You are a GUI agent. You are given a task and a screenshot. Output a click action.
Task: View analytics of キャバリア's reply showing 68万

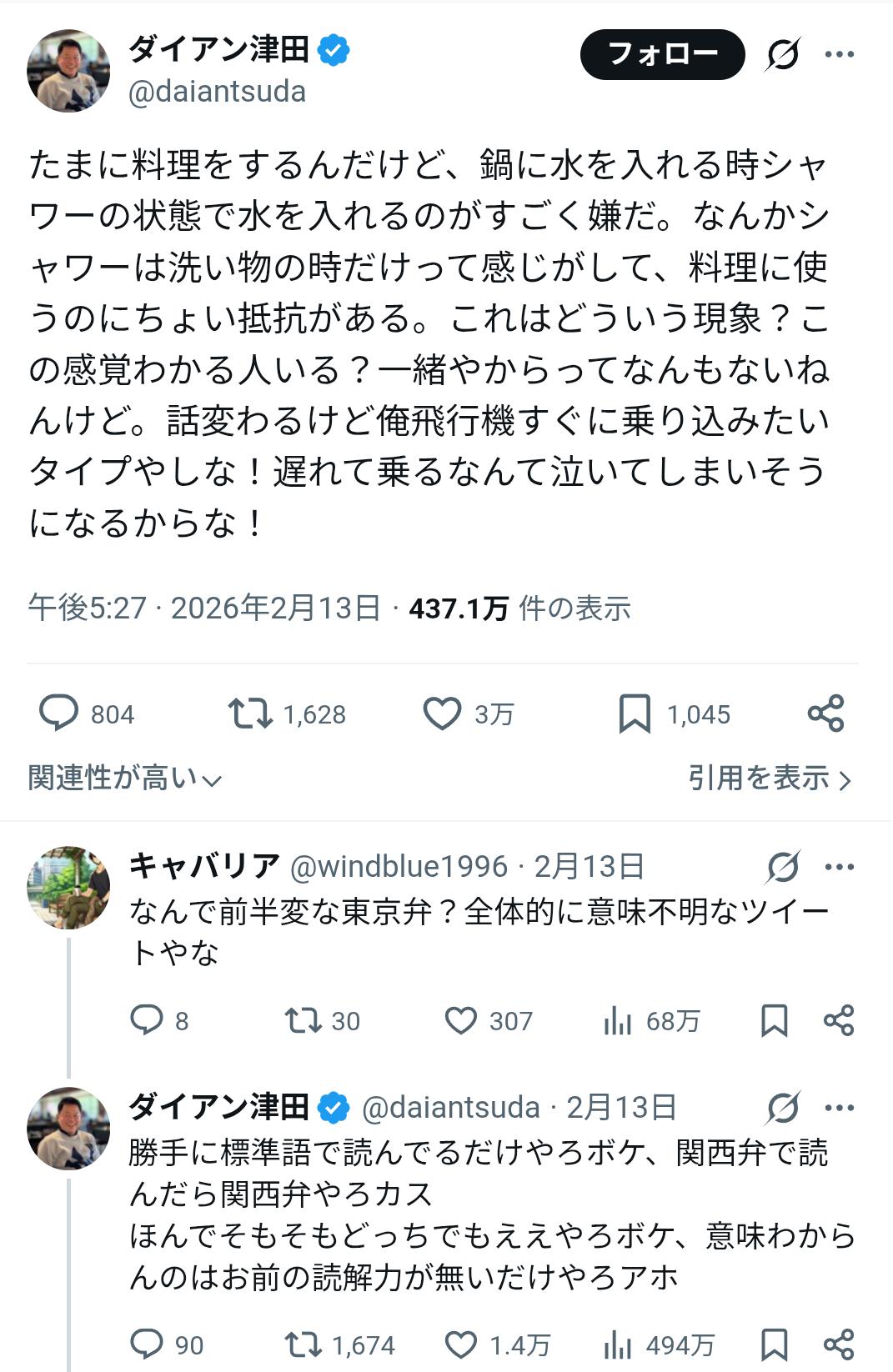point(618,1020)
